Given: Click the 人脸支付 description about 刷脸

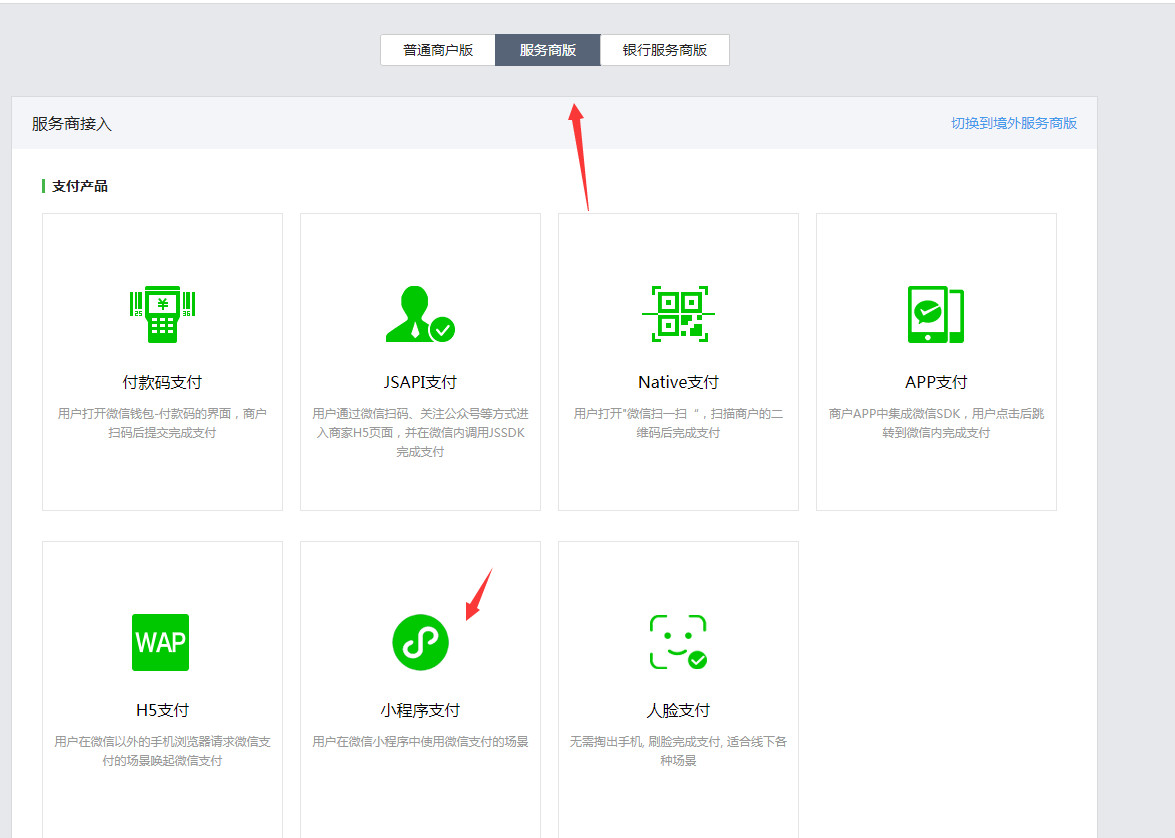Looking at the screenshot, I should click(x=678, y=751).
